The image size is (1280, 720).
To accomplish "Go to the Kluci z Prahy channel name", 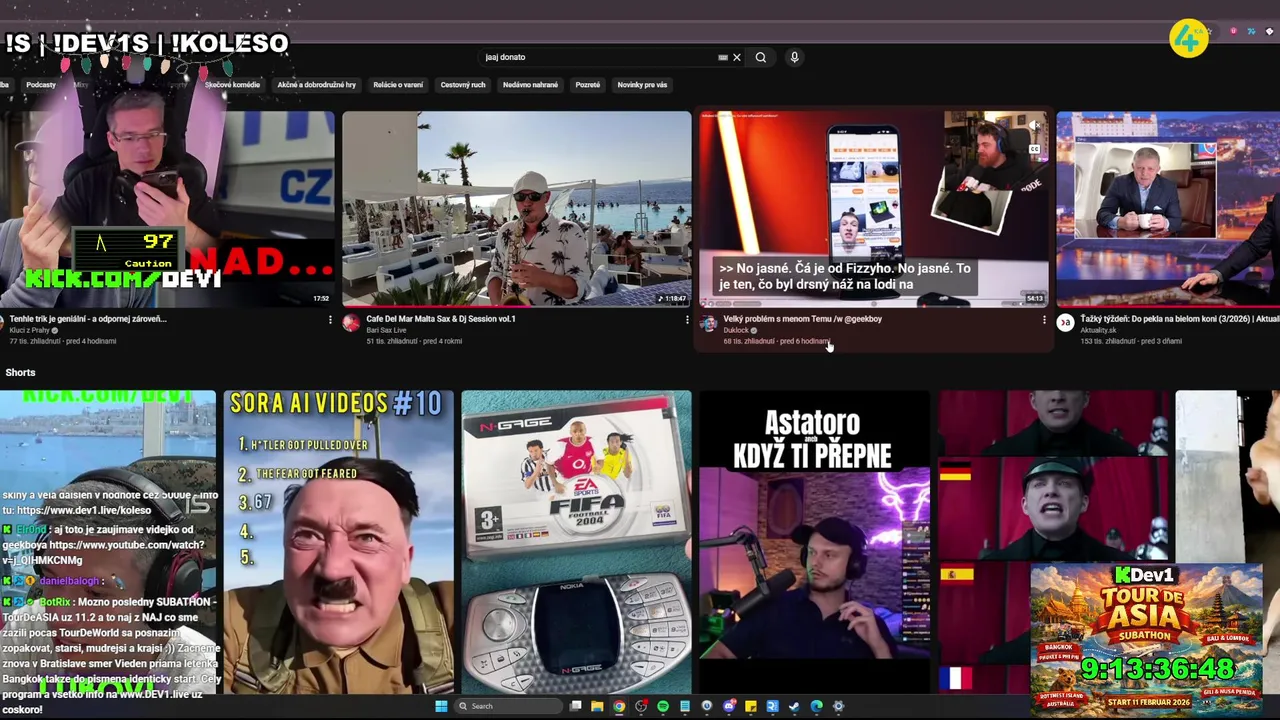I will pyautogui.click(x=29, y=330).
